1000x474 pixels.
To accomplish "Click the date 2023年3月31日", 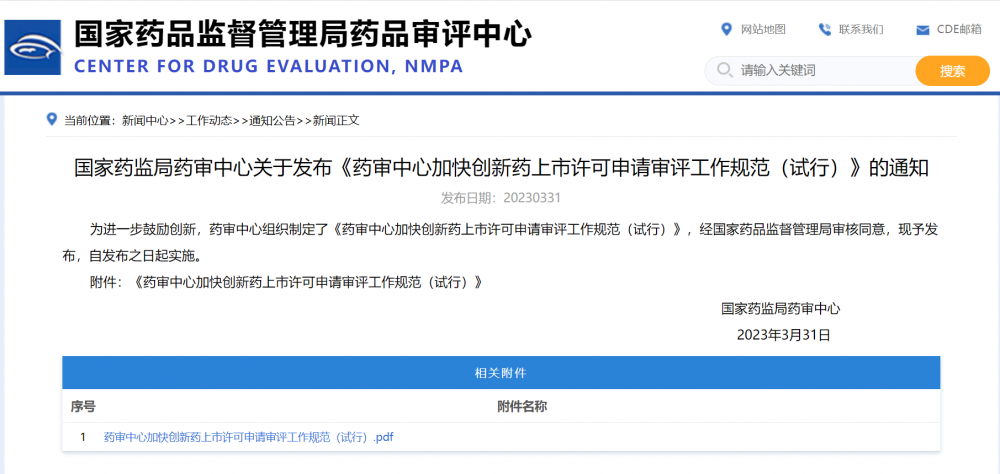I will coord(784,335).
